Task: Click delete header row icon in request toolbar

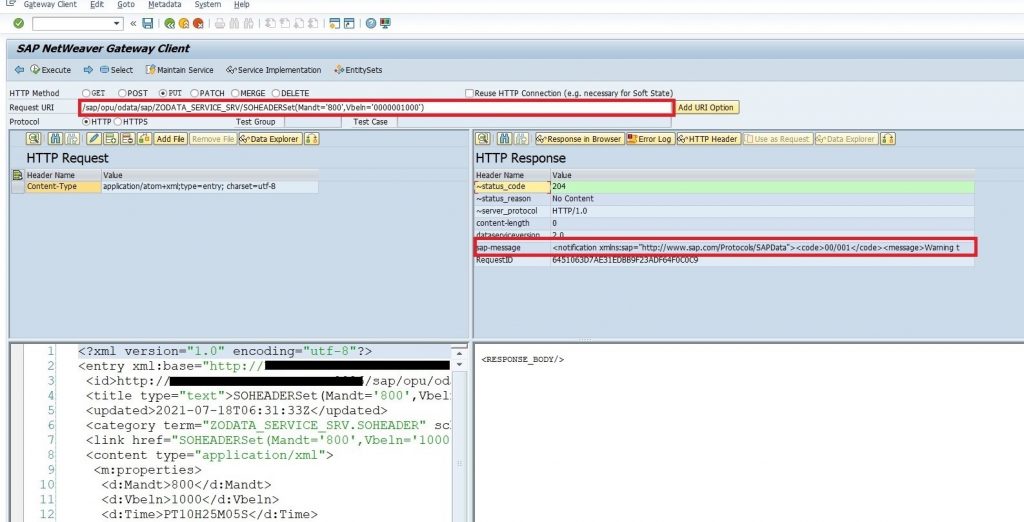Action: [x=127, y=139]
